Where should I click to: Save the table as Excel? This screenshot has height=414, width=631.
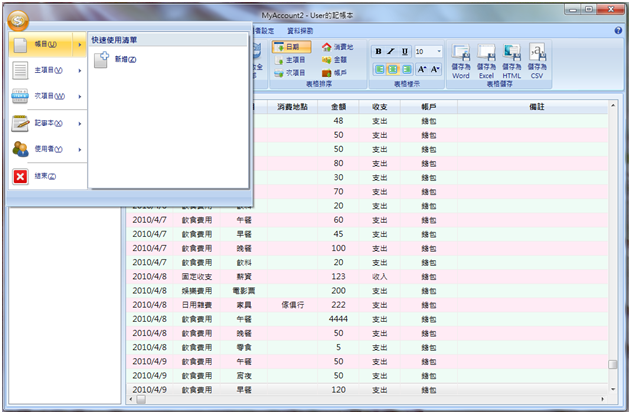(486, 61)
